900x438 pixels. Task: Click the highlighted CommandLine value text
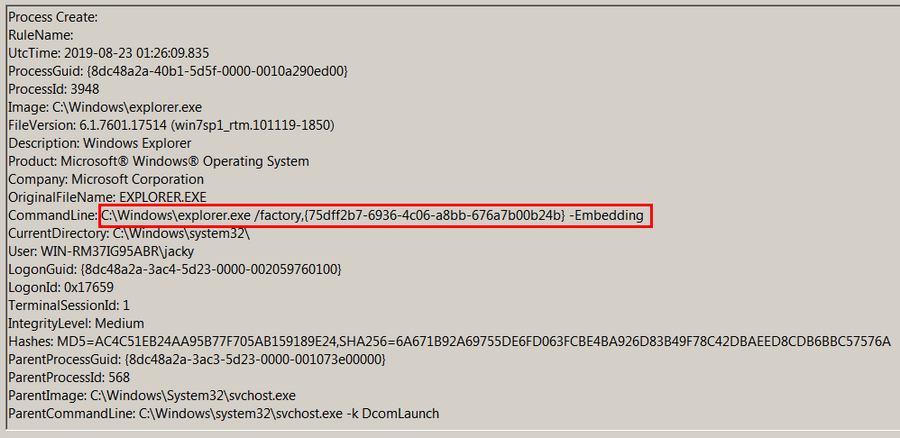point(373,216)
